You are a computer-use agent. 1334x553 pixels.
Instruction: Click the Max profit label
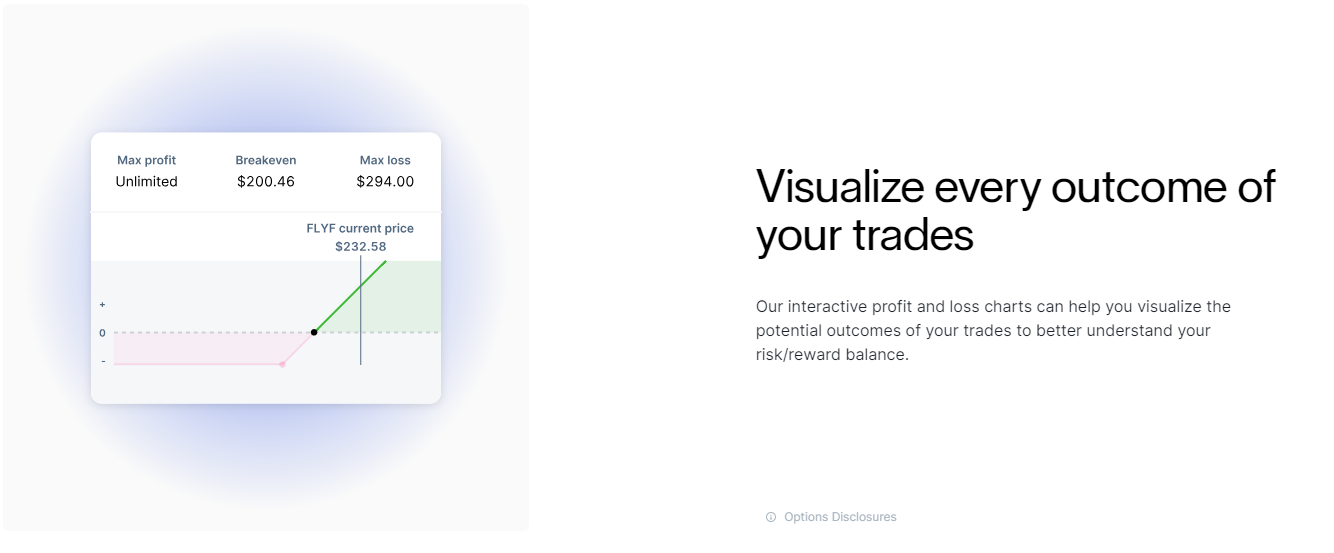coord(146,160)
